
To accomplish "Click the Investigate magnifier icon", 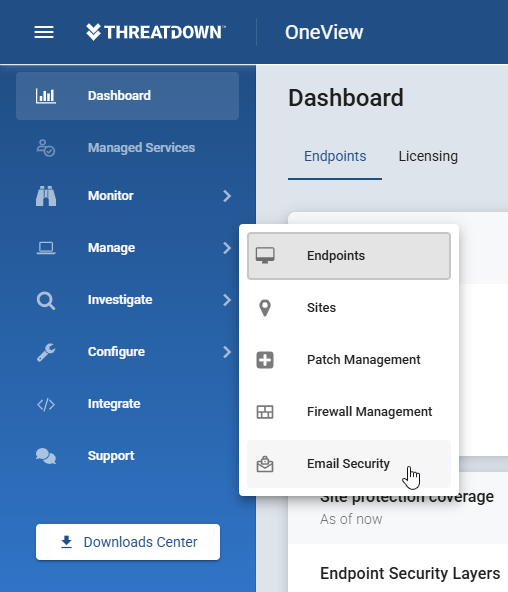I will (46, 301).
